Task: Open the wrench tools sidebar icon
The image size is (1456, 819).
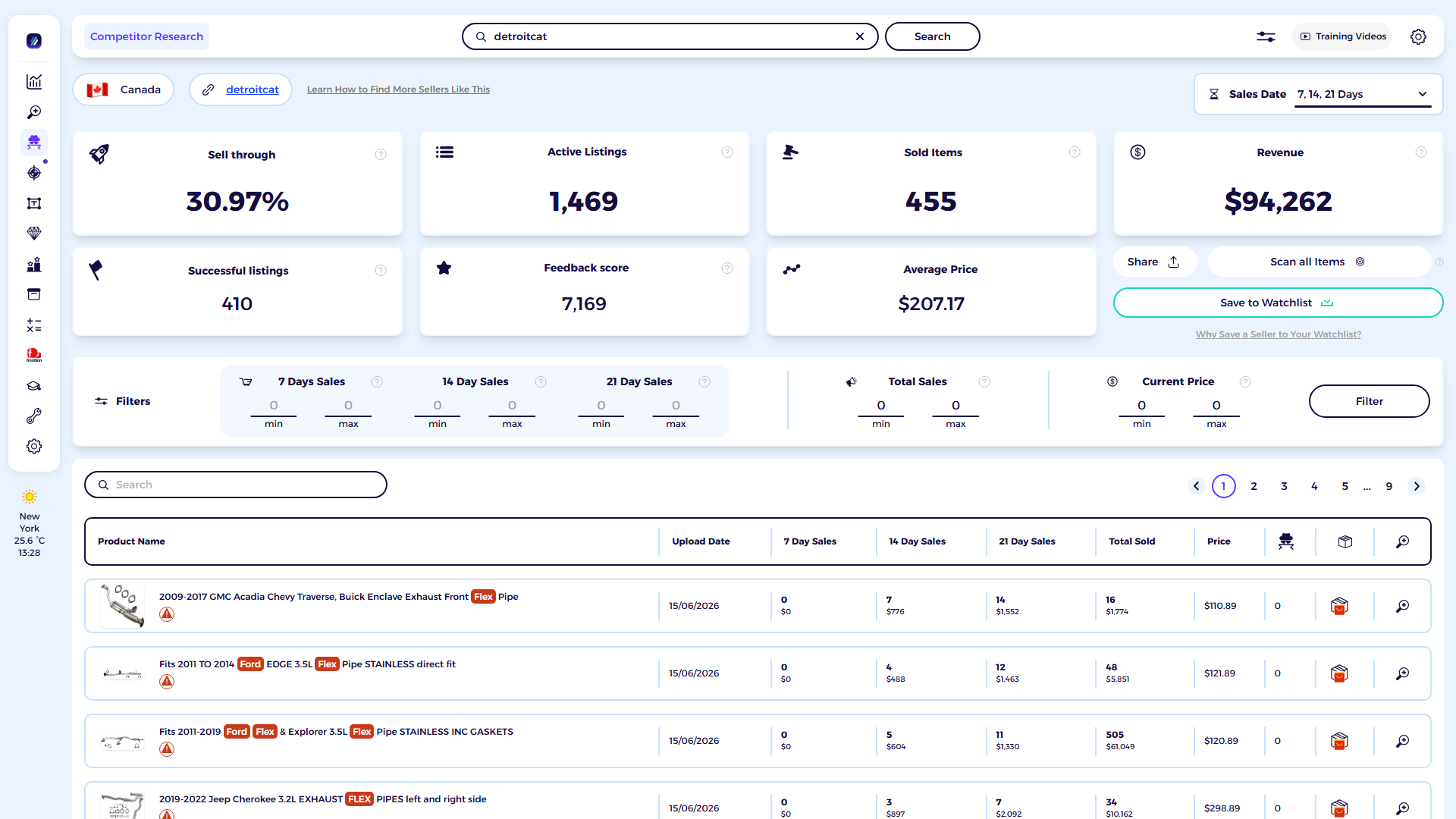Action: 34,416
